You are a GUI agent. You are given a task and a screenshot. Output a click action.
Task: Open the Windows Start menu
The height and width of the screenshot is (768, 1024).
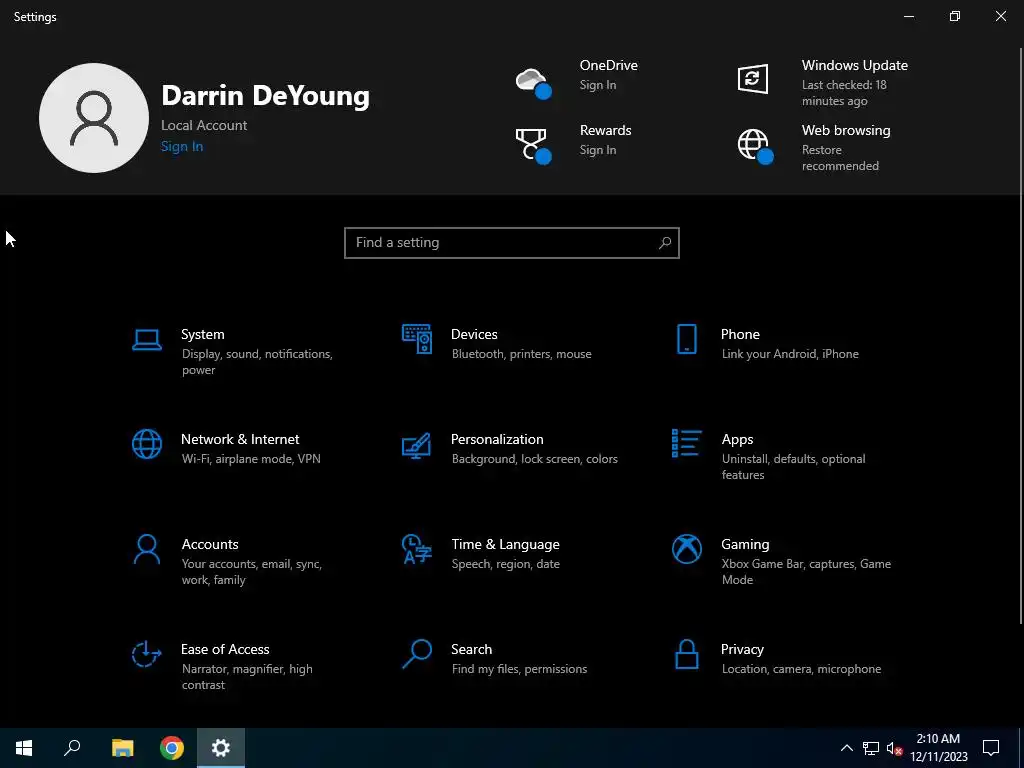[24, 748]
